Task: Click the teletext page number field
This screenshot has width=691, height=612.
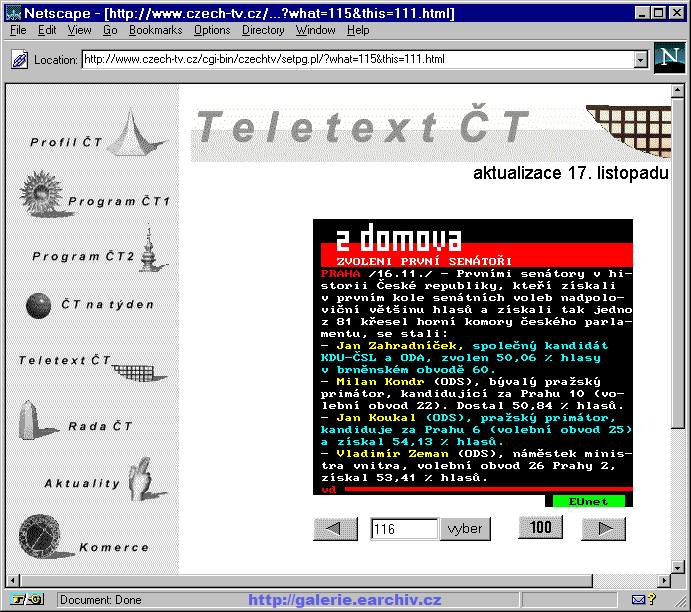Action: (x=405, y=529)
